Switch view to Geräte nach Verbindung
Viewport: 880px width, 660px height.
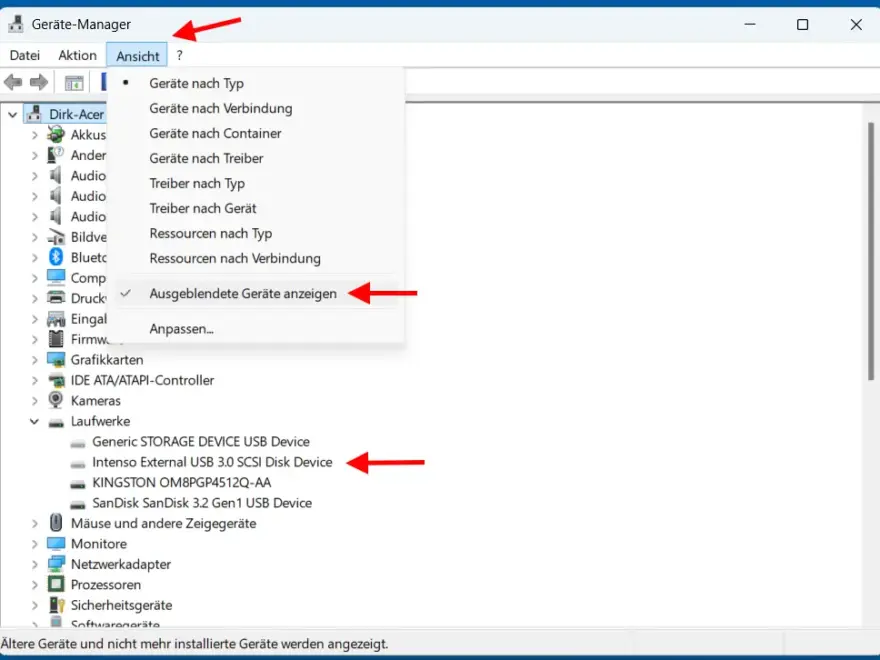click(x=220, y=108)
